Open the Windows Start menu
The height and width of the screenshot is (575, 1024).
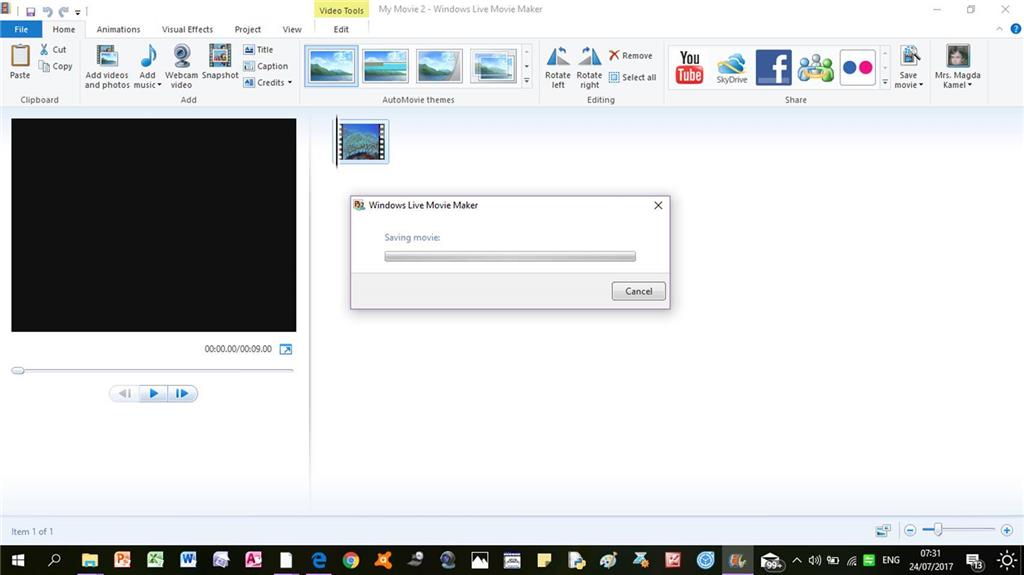pyautogui.click(x=18, y=560)
